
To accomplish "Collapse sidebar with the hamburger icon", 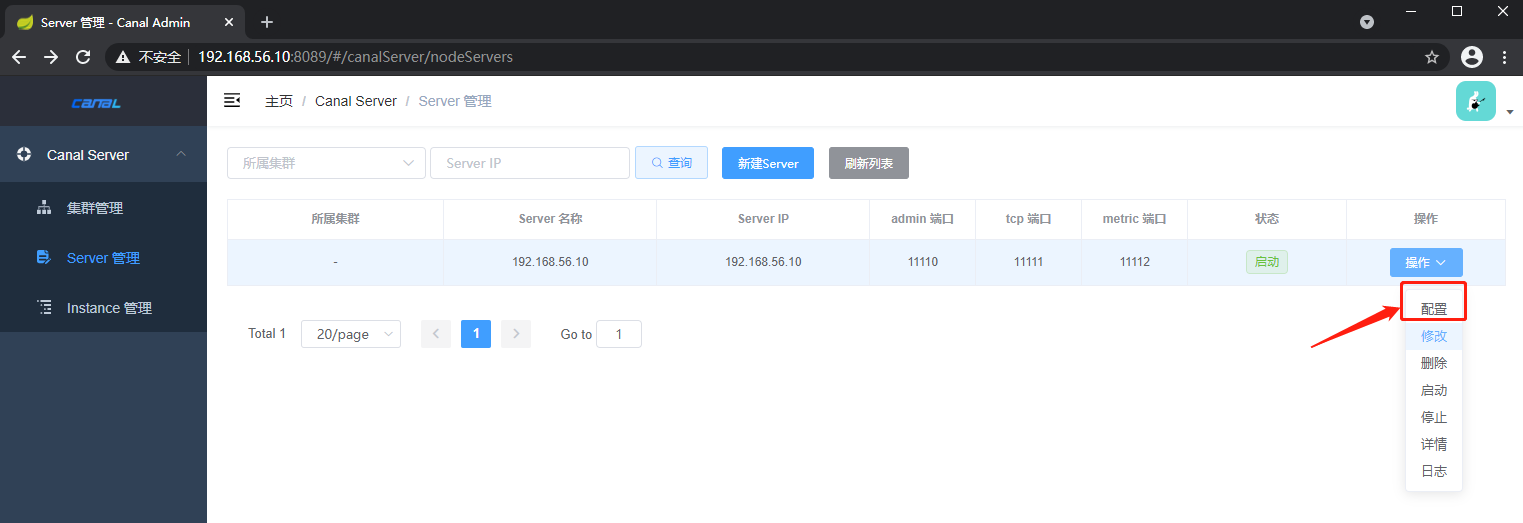I will pos(232,100).
